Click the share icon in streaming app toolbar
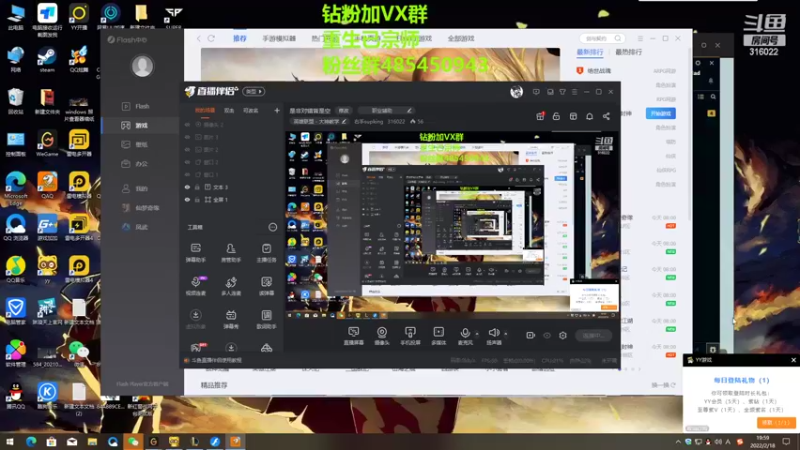 [x=606, y=116]
